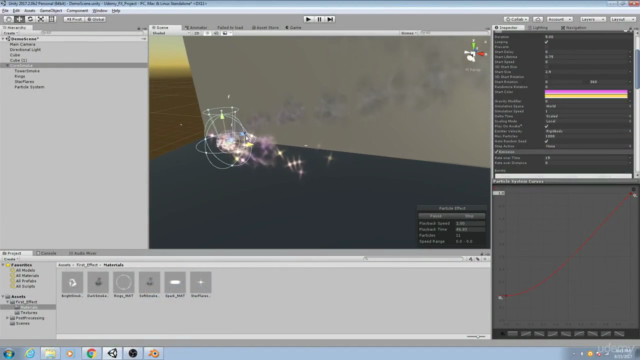Toggle the Emission module checkbox
This screenshot has width=640, height=360.
click(497, 152)
